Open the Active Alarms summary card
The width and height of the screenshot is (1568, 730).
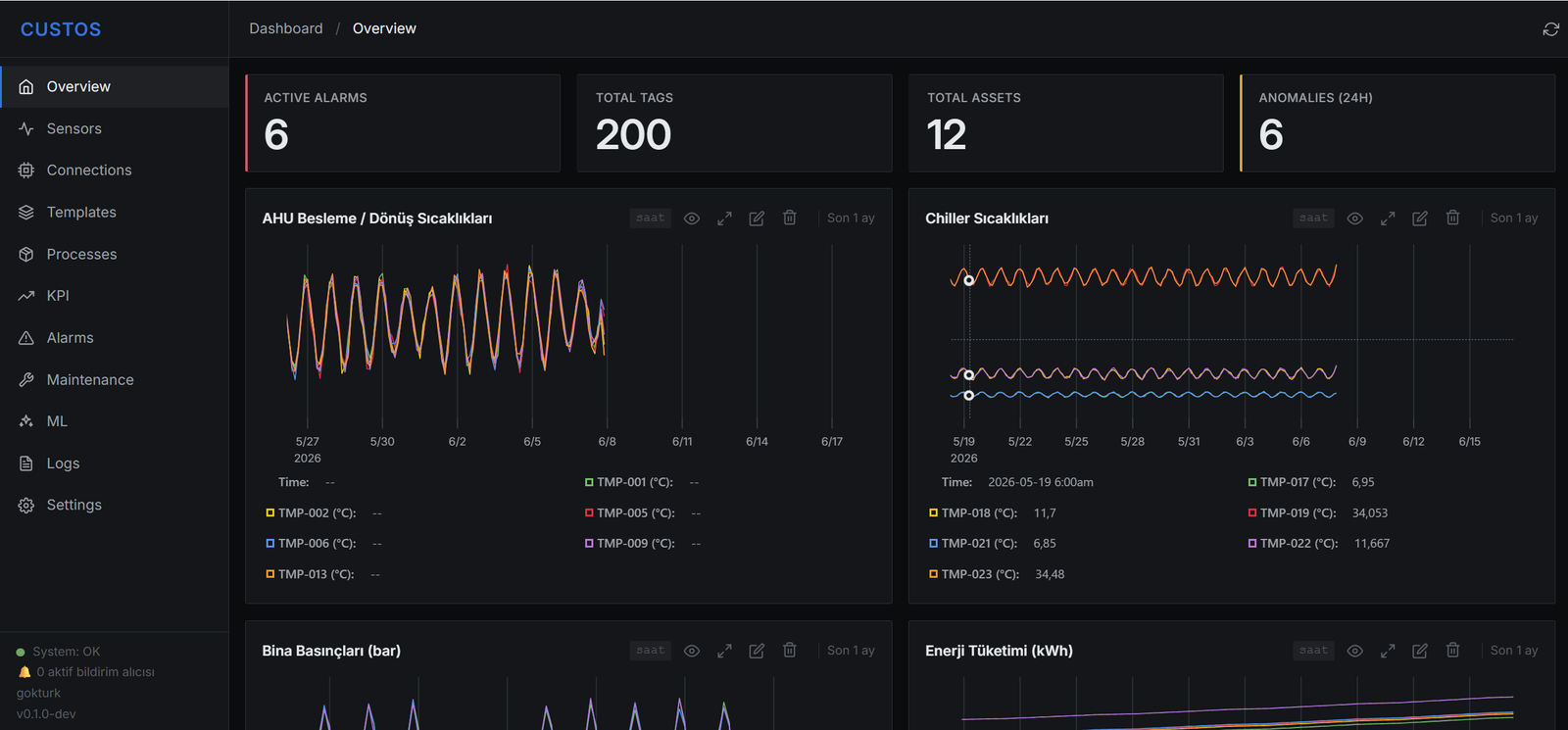point(403,123)
